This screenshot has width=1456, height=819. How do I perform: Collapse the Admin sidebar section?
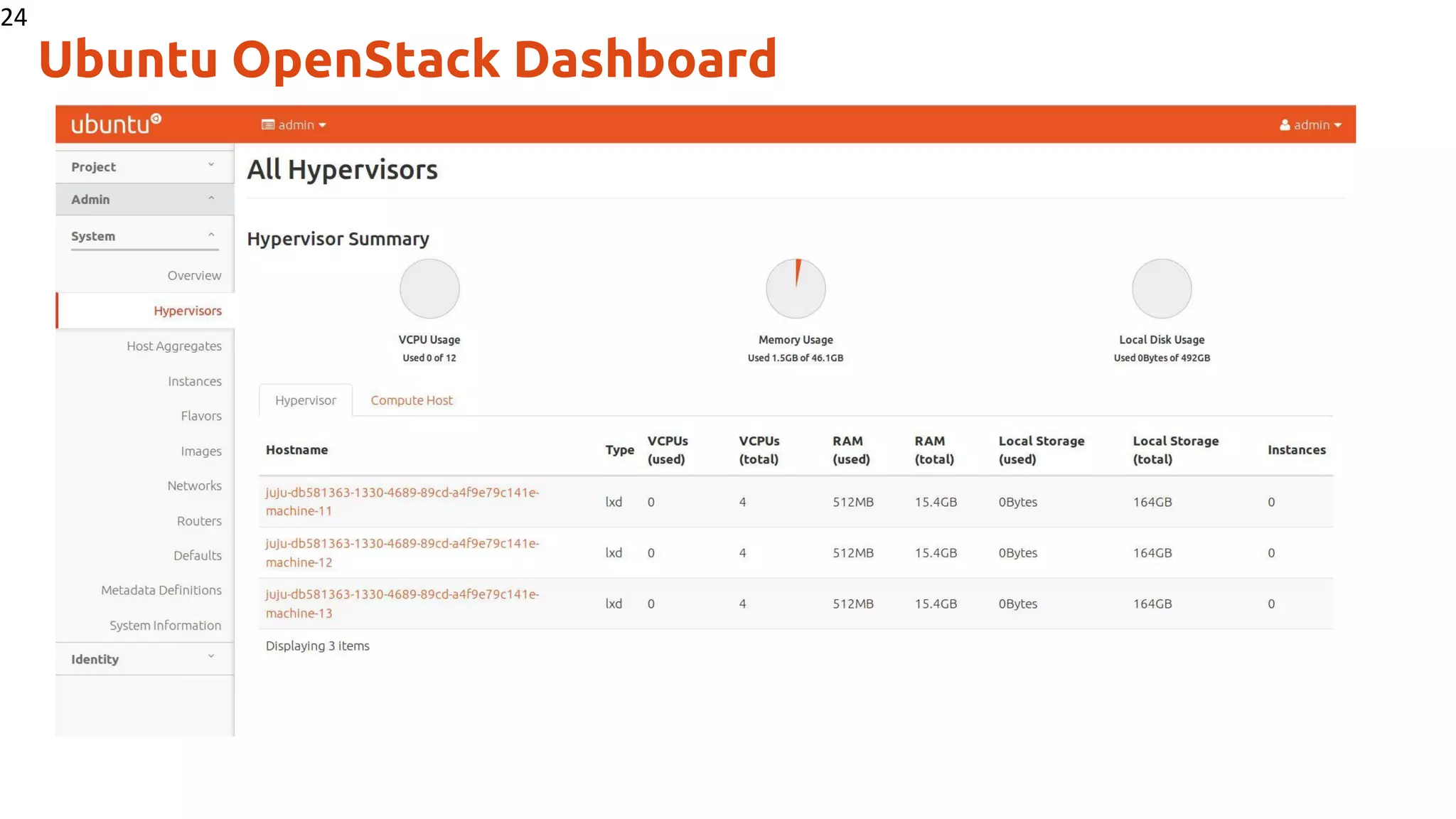click(144, 200)
